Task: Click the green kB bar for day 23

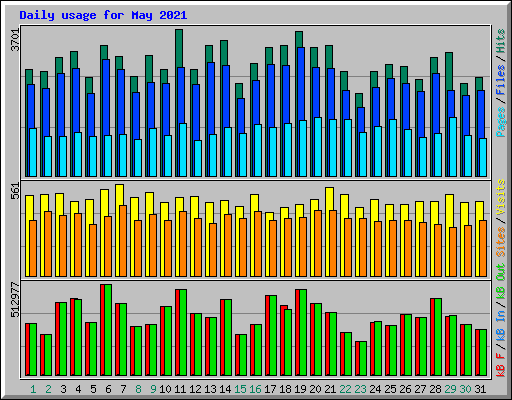Action: [x=363, y=358]
